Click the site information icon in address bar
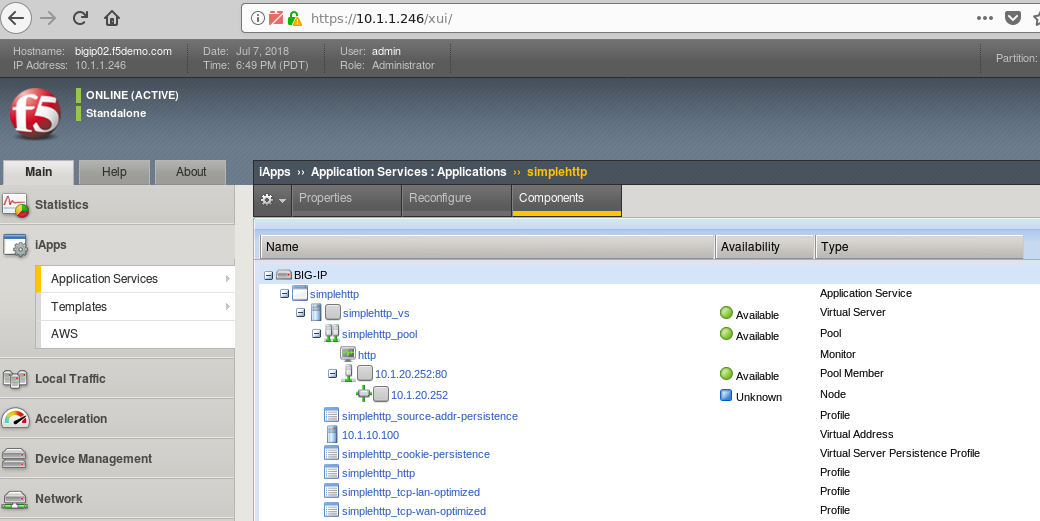Viewport: 1040px width, 521px height. point(257,18)
